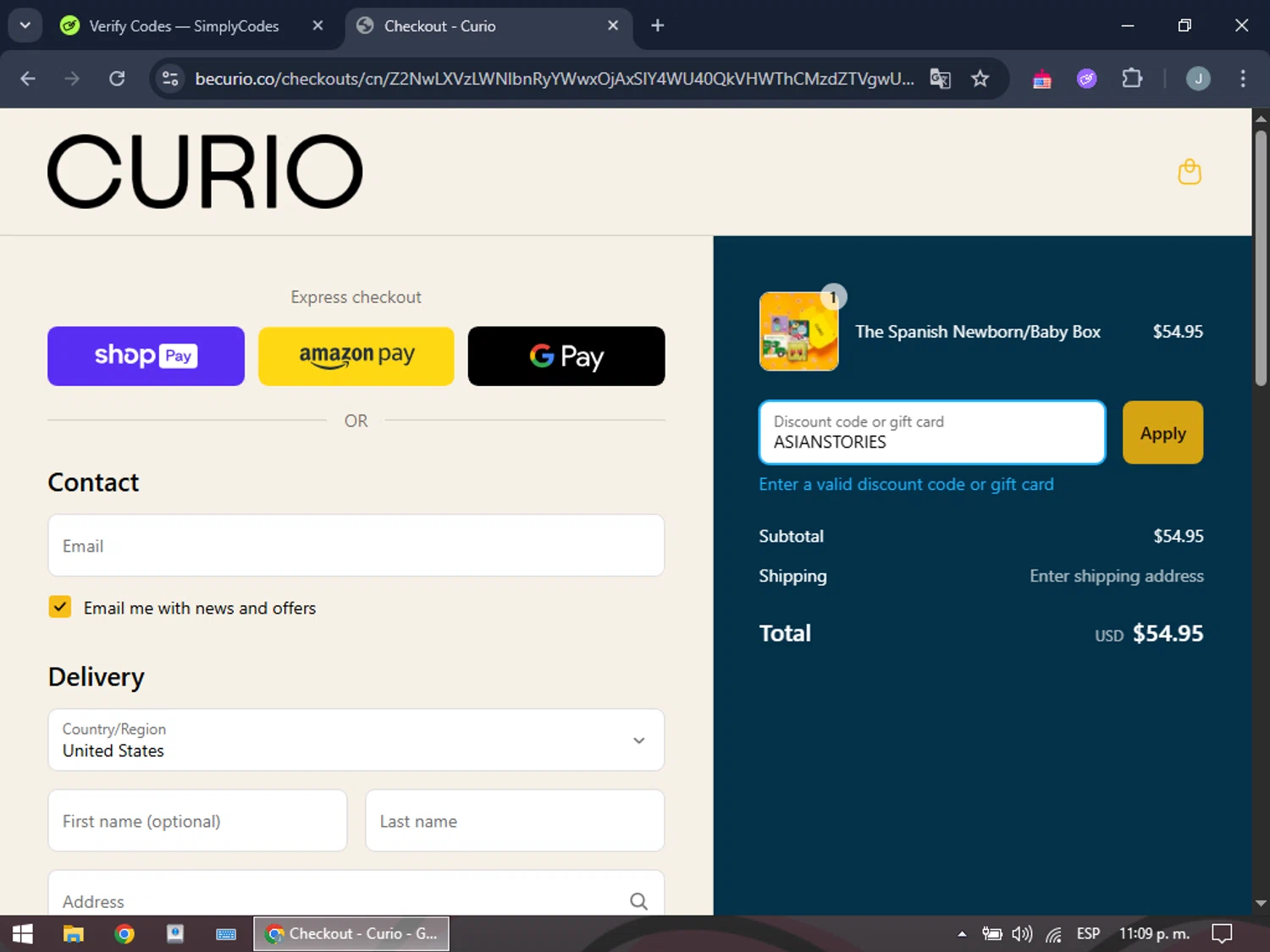The width and height of the screenshot is (1270, 952).
Task: Select Checkout - Curio taskbar window button
Action: point(351,933)
